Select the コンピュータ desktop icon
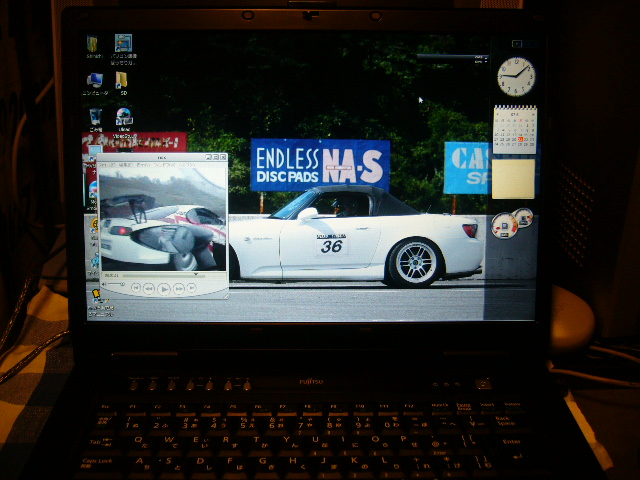 click(95, 84)
